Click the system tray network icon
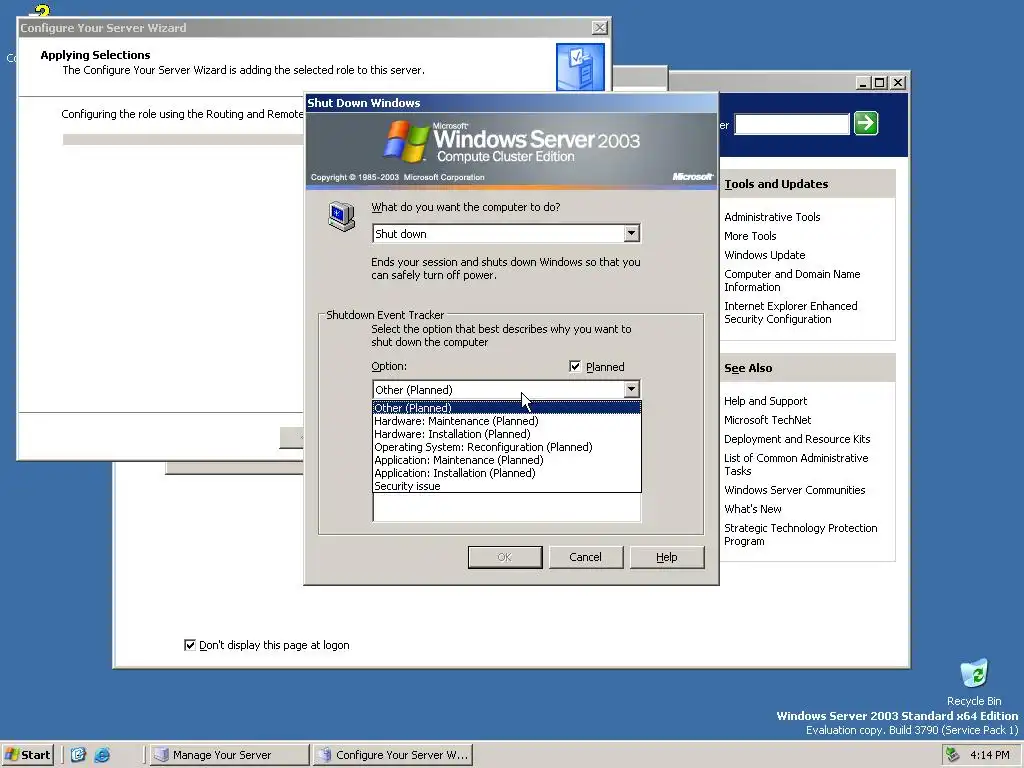The height and width of the screenshot is (768, 1024). [x=952, y=755]
